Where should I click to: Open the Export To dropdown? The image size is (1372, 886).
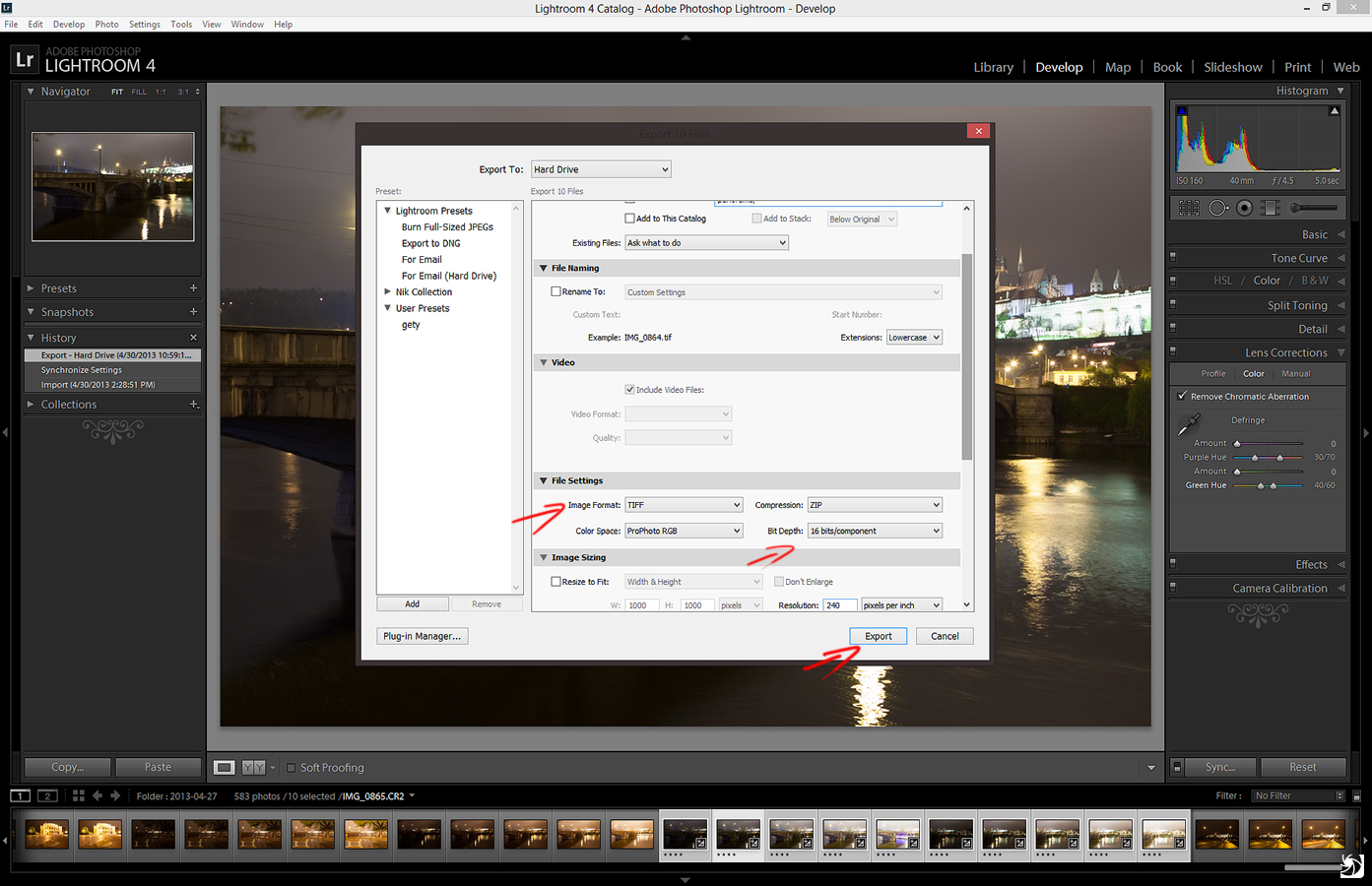click(x=601, y=169)
